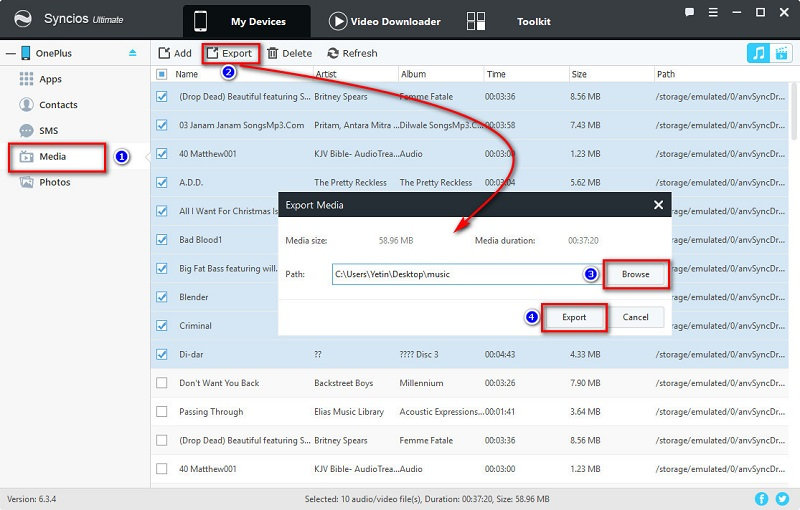
Task: Check the Passing Through checkbox
Action: pos(162,412)
